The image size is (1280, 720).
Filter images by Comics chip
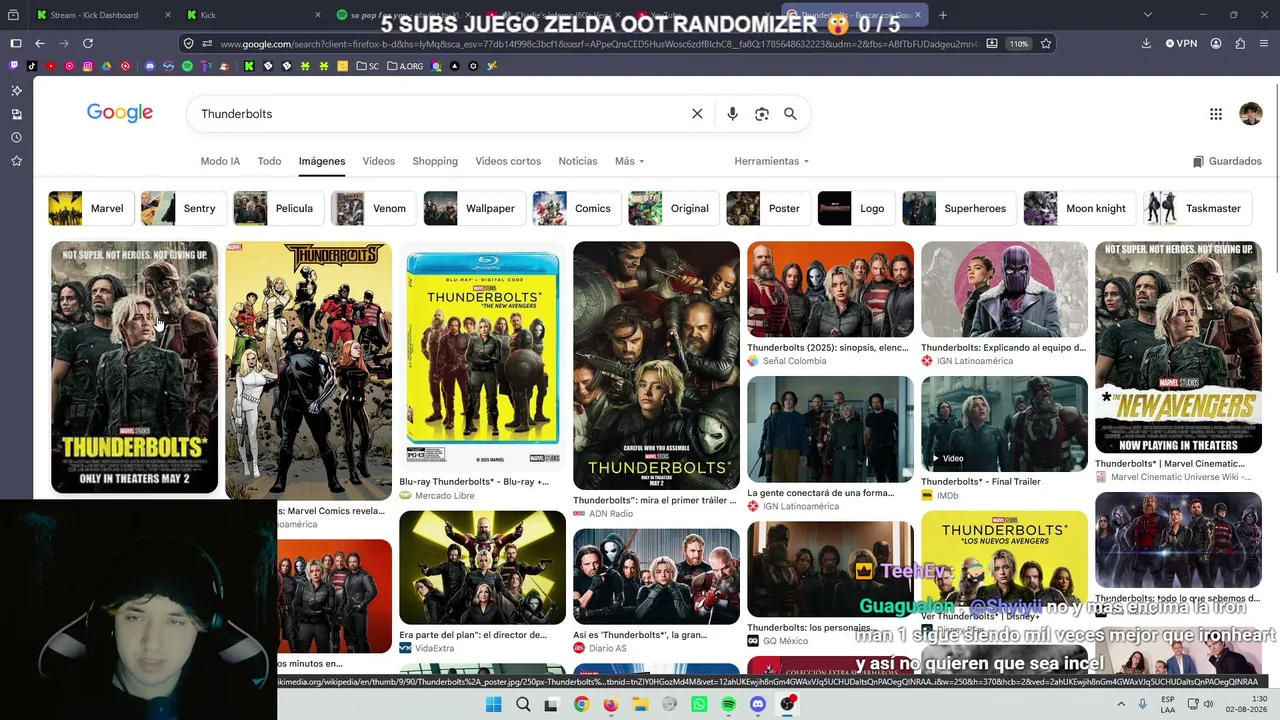coord(576,208)
